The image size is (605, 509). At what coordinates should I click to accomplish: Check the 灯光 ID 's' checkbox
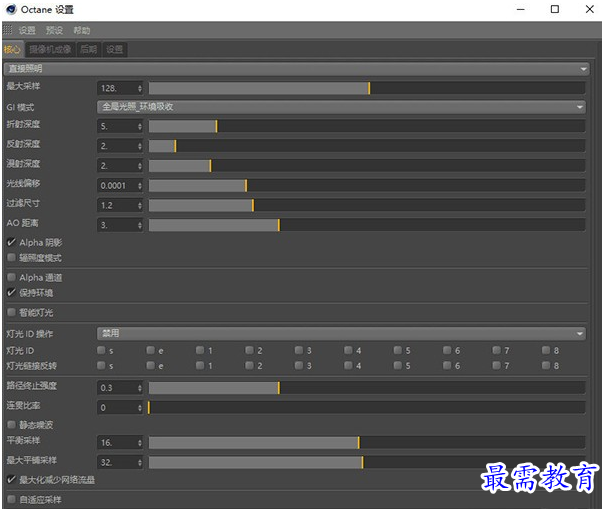click(x=101, y=350)
